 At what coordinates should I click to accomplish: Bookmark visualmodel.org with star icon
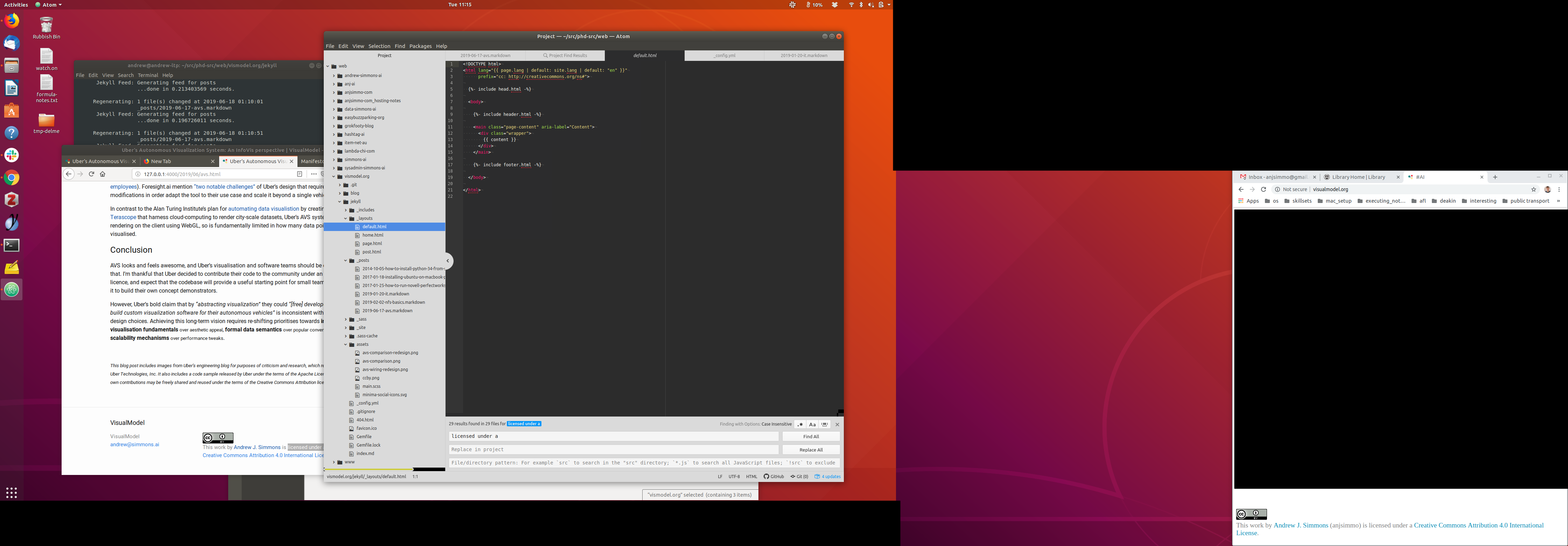[1533, 189]
